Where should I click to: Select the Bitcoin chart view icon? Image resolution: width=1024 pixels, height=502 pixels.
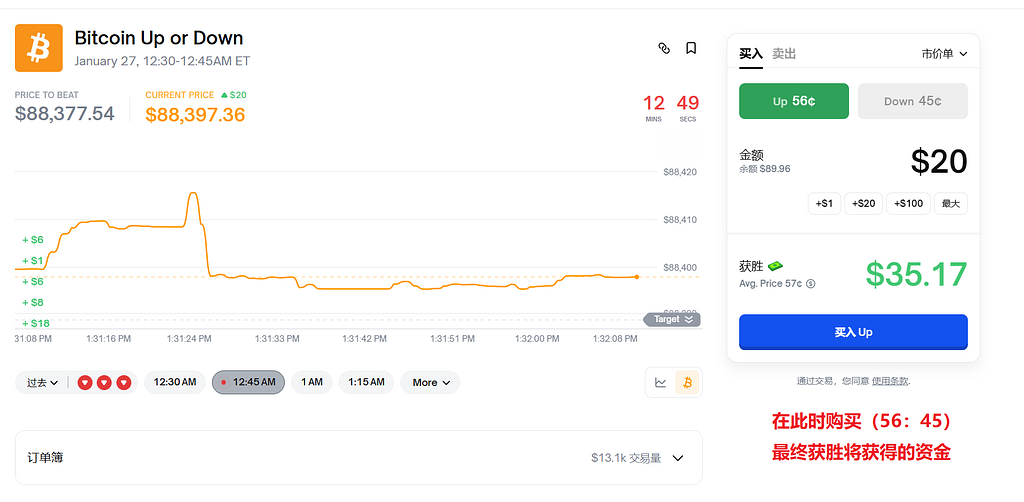pyautogui.click(x=687, y=382)
